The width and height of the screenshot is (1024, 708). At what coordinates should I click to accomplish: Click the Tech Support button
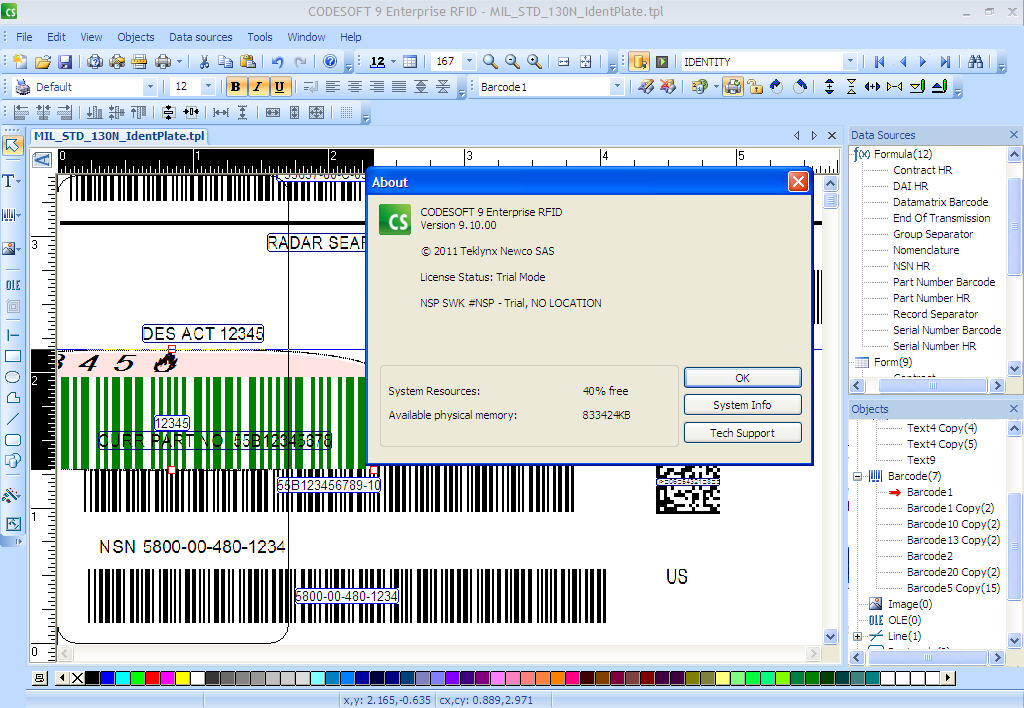coord(742,433)
